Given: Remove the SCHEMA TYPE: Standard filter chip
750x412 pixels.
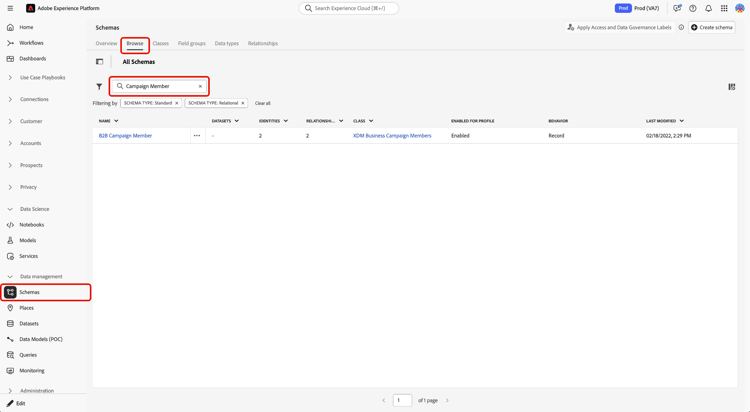Looking at the screenshot, I should (x=176, y=103).
